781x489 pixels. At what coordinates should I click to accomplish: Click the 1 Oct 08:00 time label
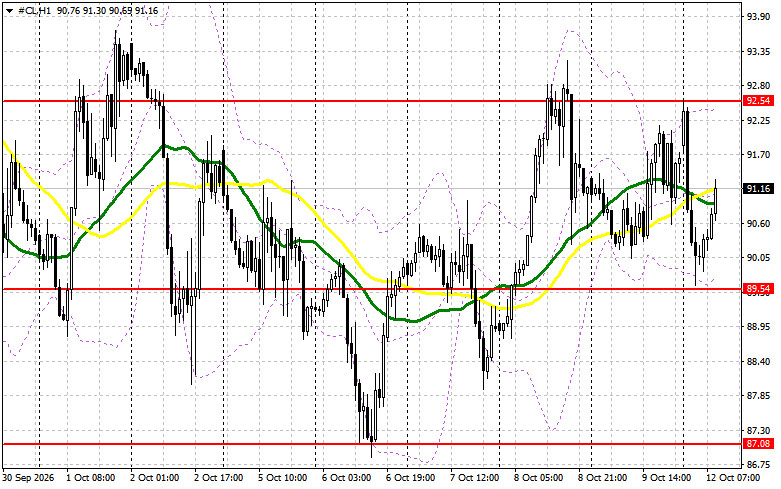tap(91, 478)
